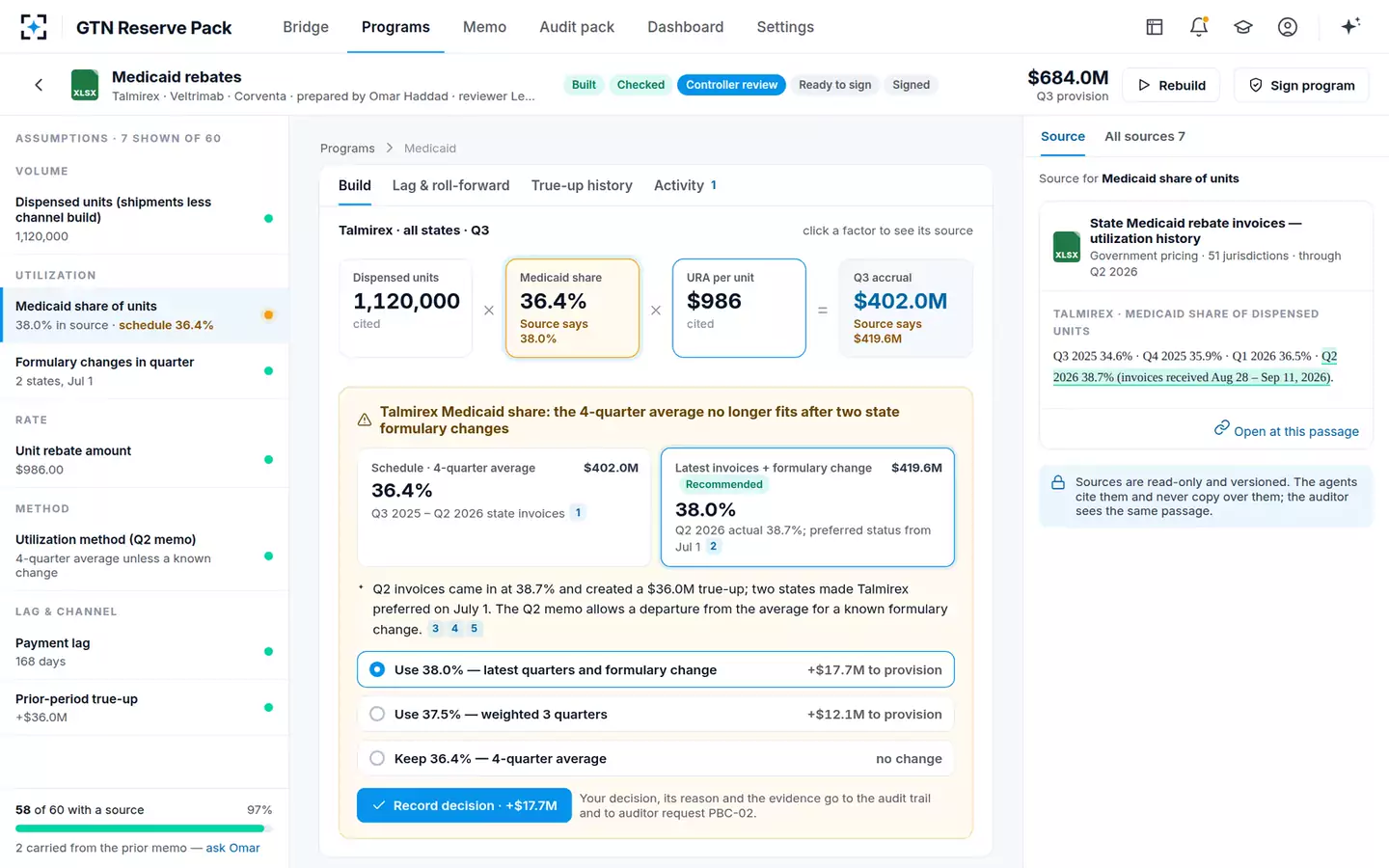Click citation badge 1 by state invoices

(578, 513)
